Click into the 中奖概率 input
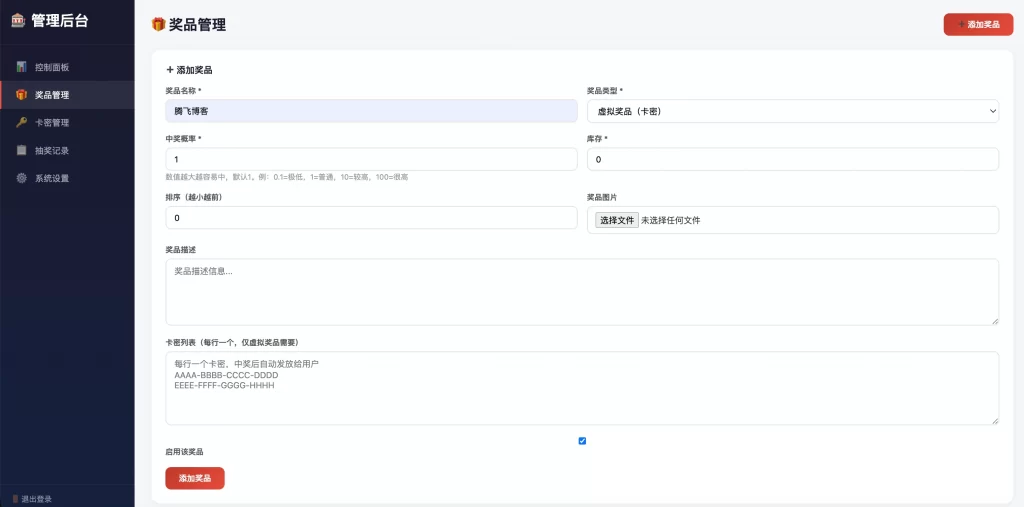Image resolution: width=1024 pixels, height=507 pixels. click(371, 159)
